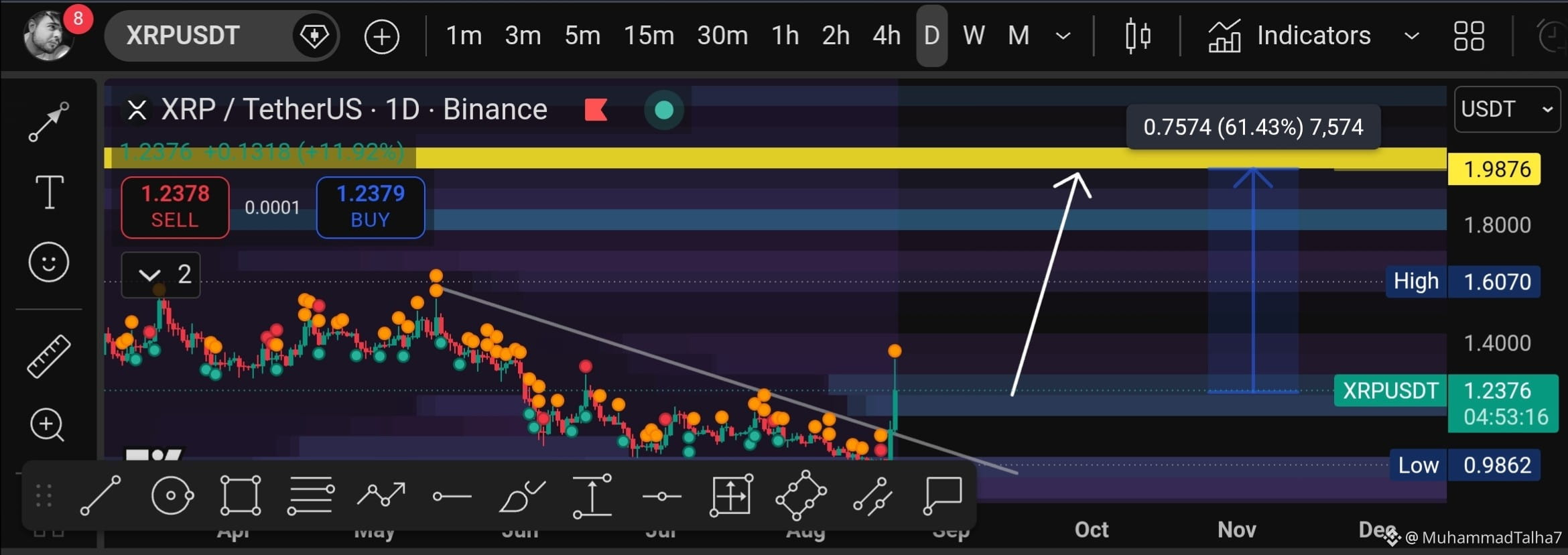Select the arrow line tool in left sidebar

coord(49,122)
